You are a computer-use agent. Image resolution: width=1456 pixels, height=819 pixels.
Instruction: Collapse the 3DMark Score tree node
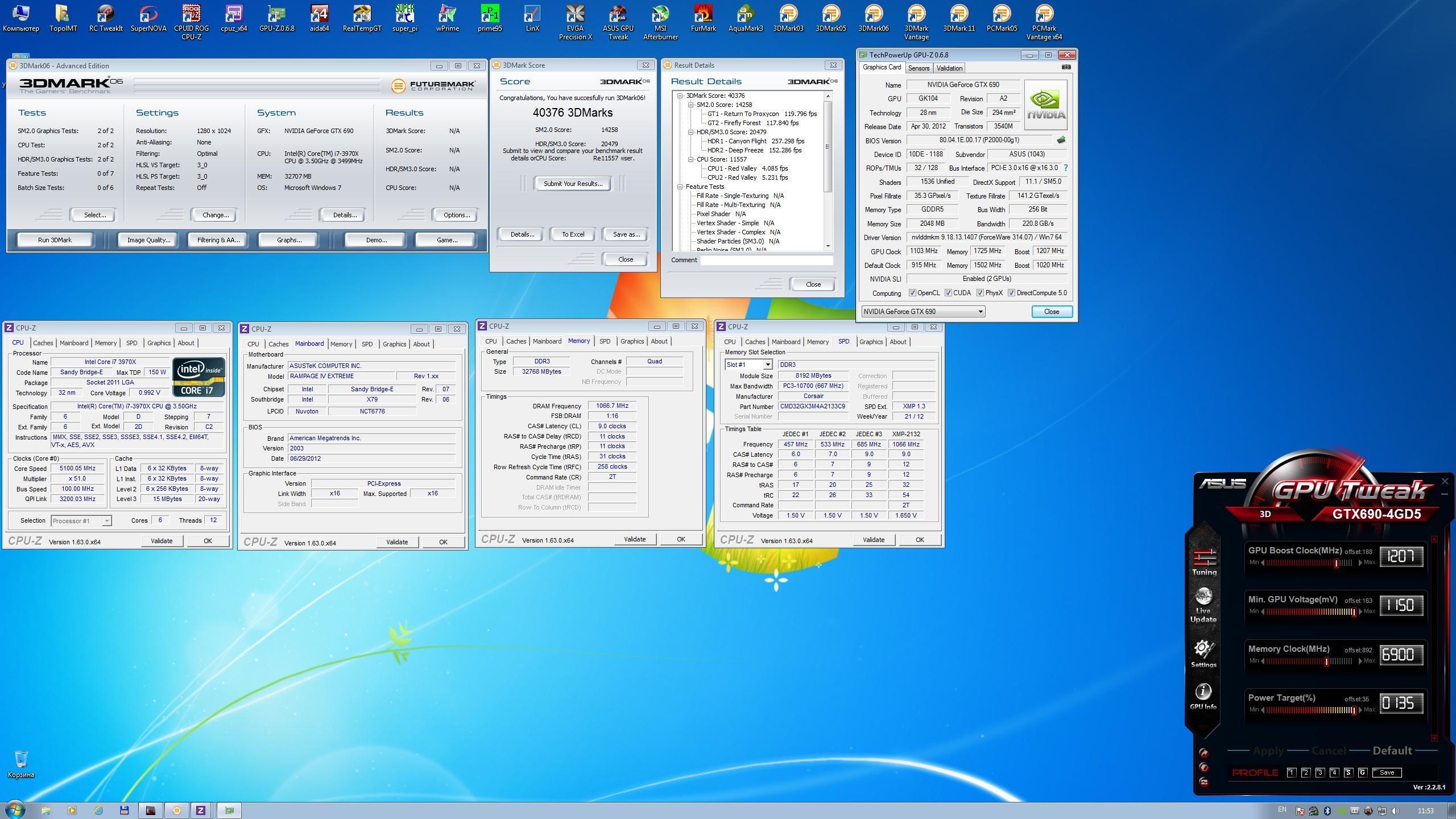click(680, 96)
